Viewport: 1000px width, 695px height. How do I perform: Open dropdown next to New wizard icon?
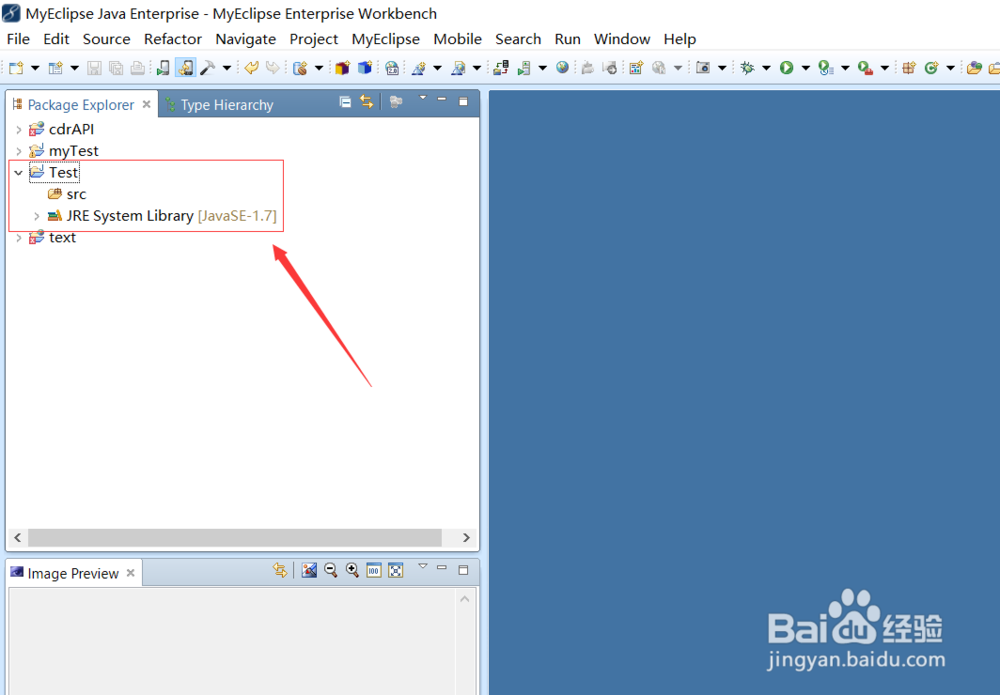click(35, 68)
